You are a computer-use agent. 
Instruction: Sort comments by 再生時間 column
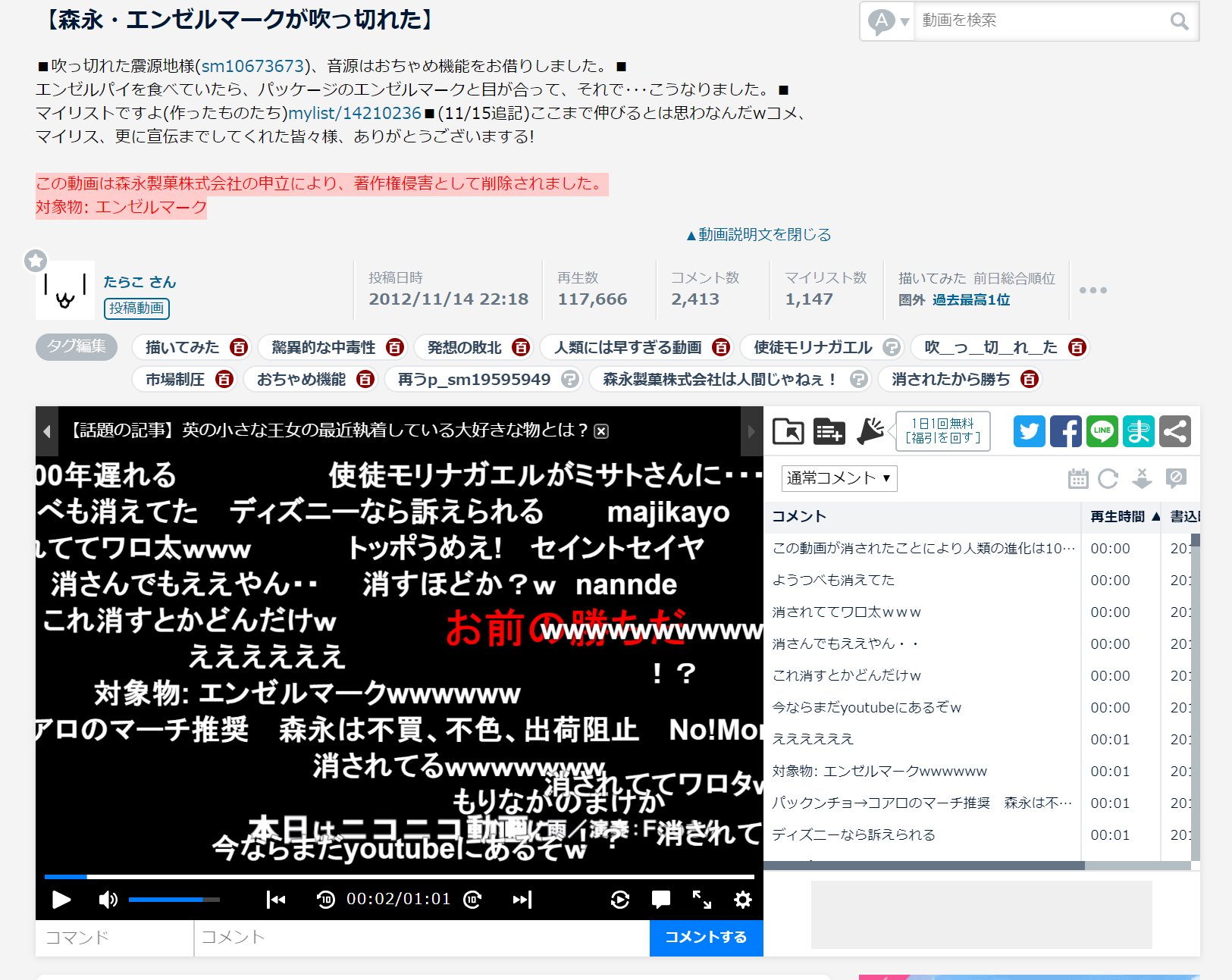1121,517
